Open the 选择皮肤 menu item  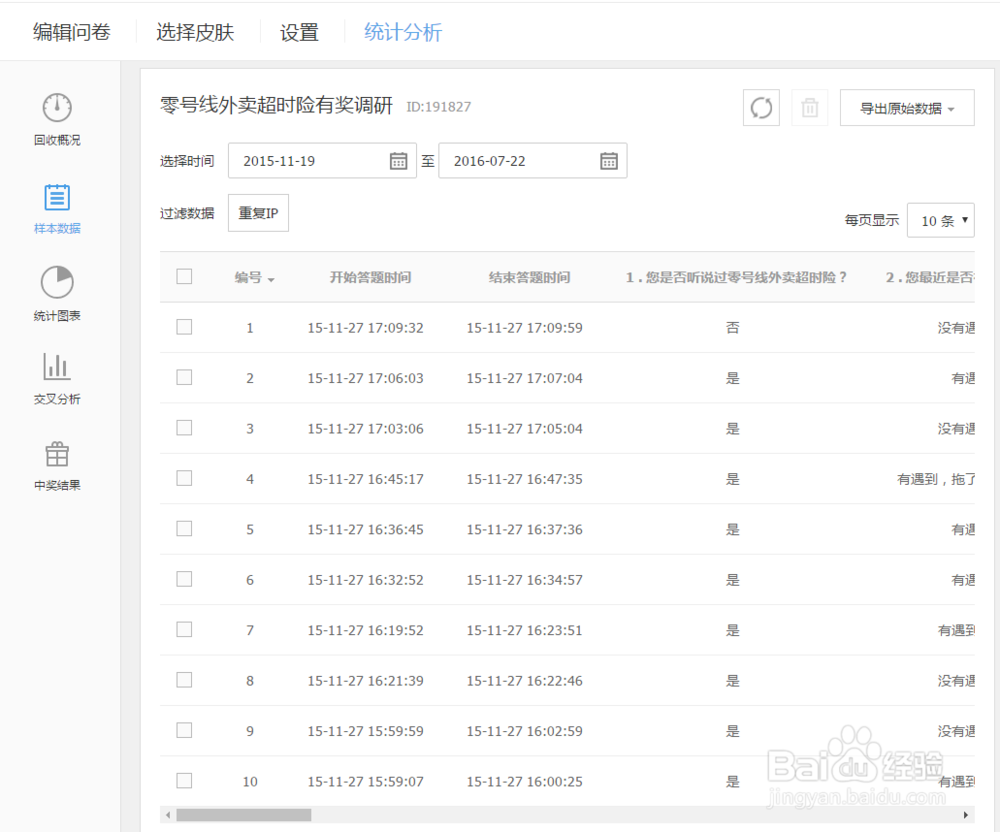coord(195,31)
